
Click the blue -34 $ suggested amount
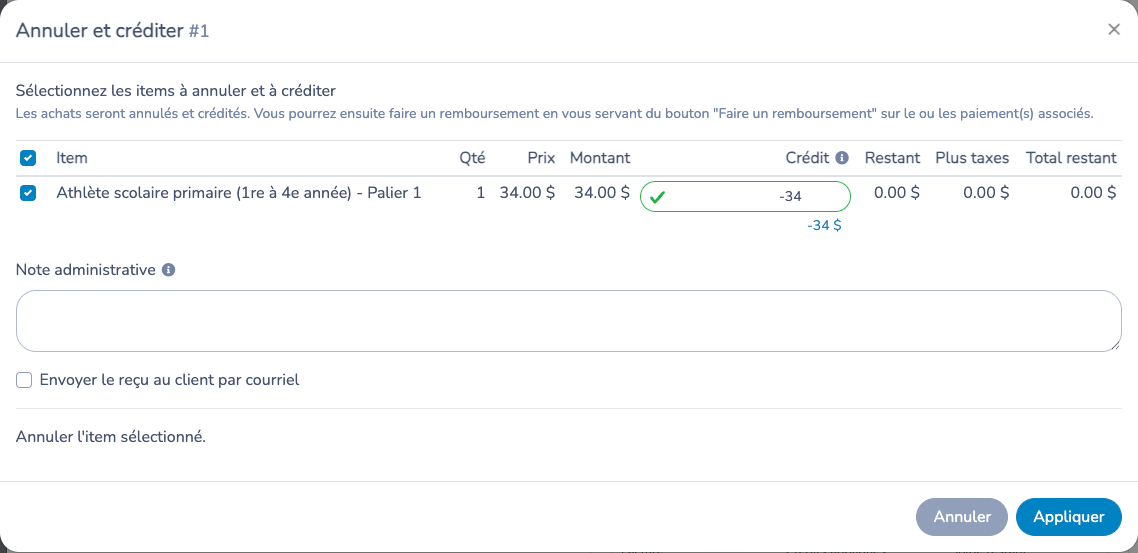click(824, 226)
